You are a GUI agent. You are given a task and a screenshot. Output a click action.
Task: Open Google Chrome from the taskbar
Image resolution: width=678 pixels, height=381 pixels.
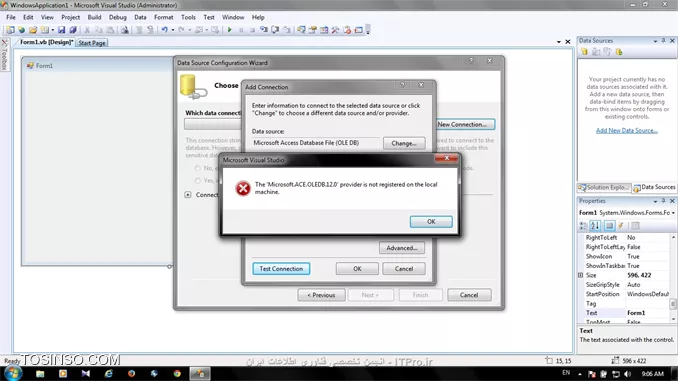pos(177,374)
